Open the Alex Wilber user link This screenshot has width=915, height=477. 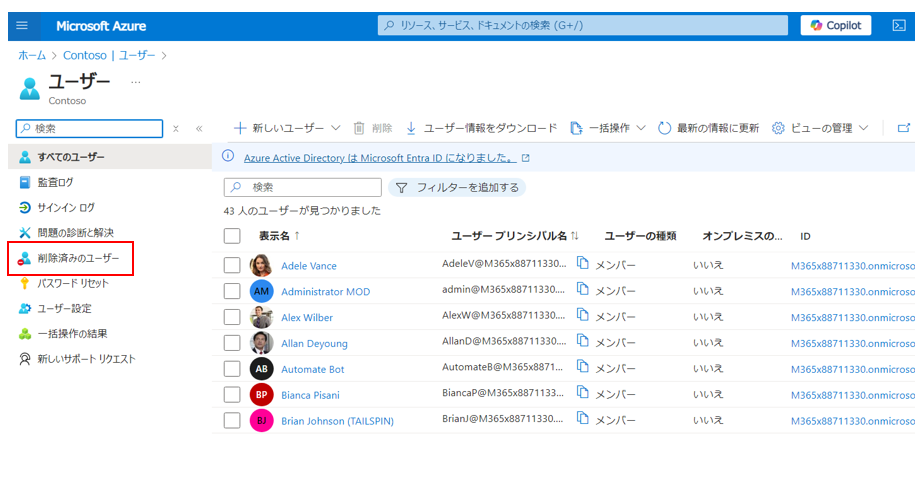[307, 318]
